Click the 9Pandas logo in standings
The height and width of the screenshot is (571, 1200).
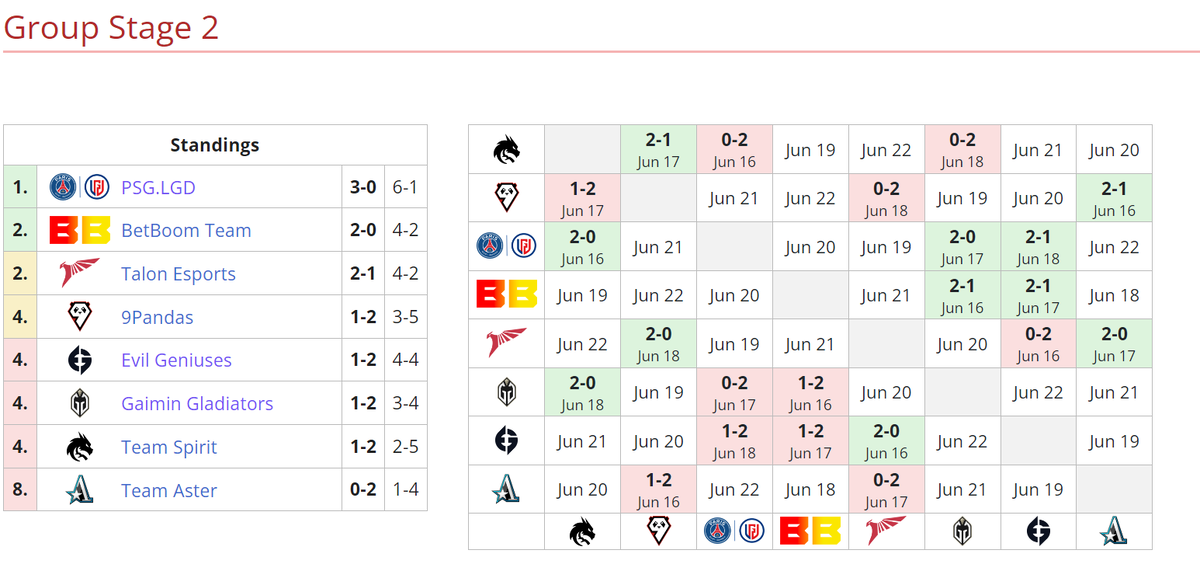[79, 317]
